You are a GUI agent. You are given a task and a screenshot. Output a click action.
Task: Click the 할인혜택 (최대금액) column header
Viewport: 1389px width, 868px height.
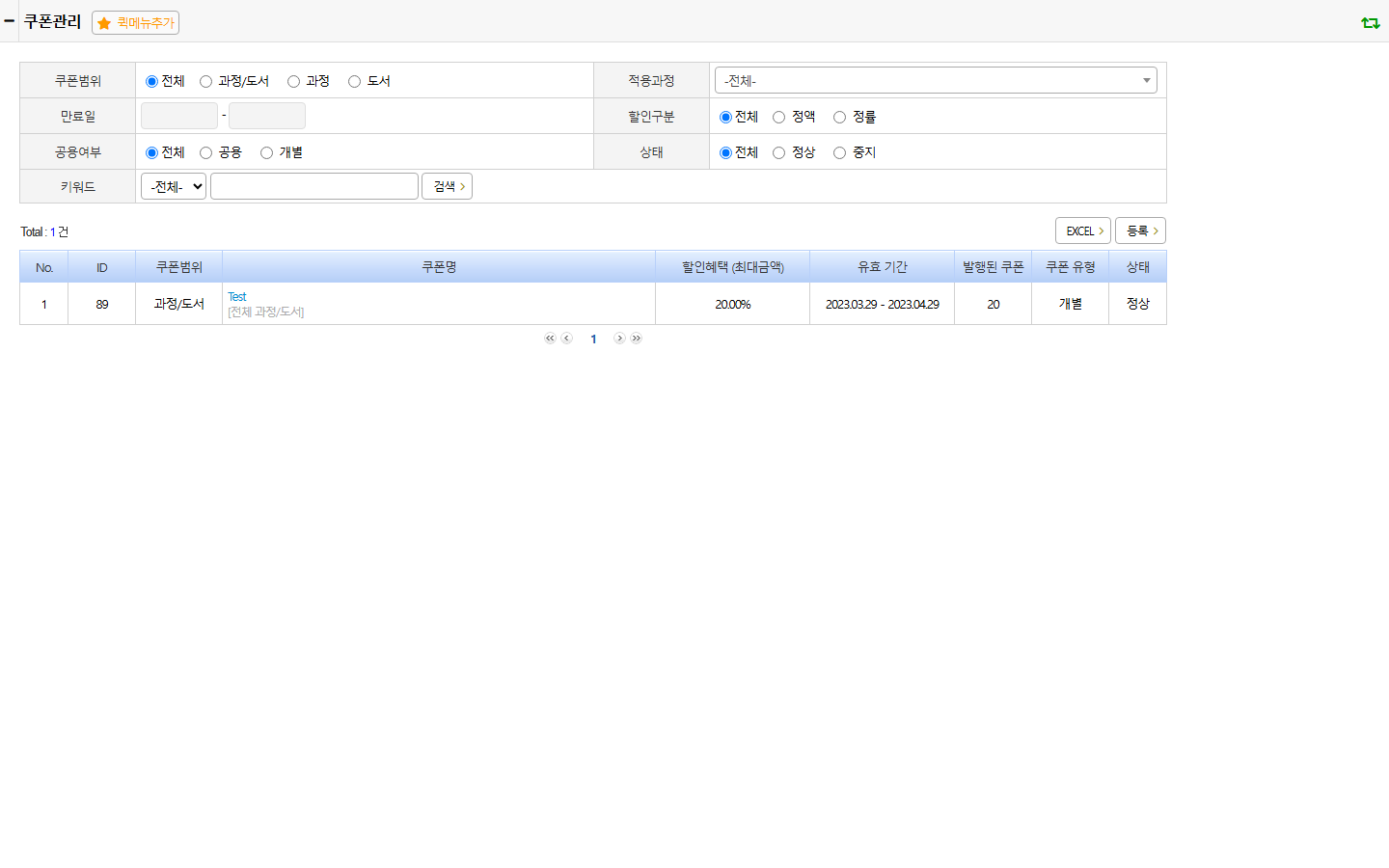click(x=733, y=267)
